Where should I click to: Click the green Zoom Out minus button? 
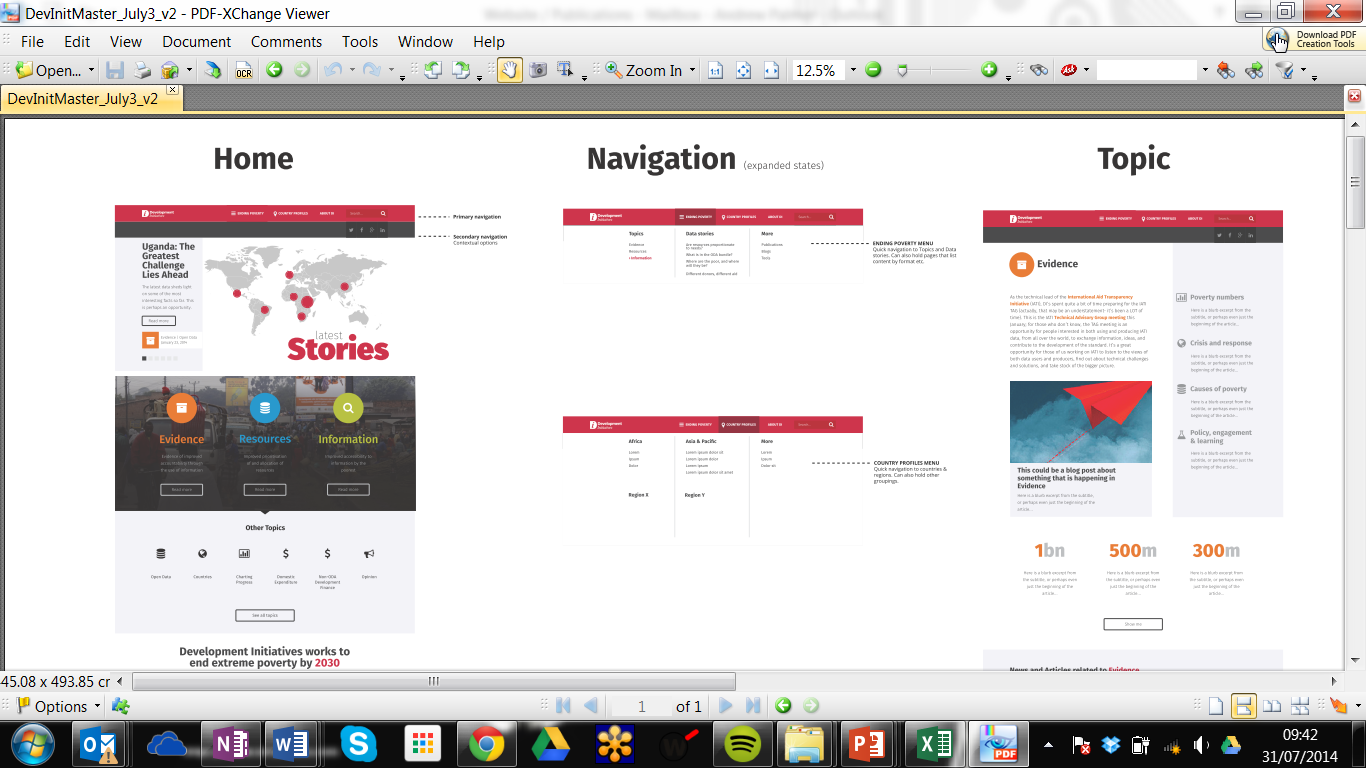pyautogui.click(x=873, y=70)
